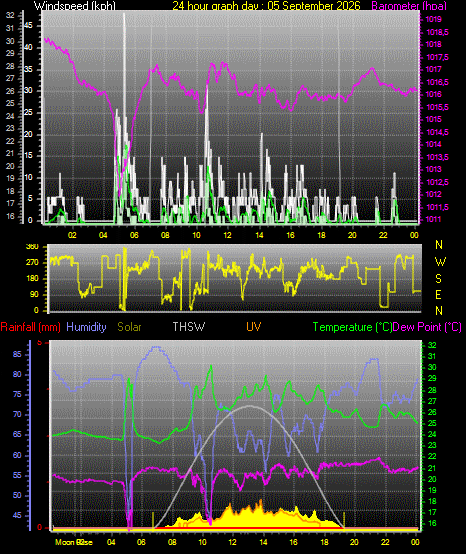Click the E compass label
The height and width of the screenshot is (554, 466).
[438, 294]
